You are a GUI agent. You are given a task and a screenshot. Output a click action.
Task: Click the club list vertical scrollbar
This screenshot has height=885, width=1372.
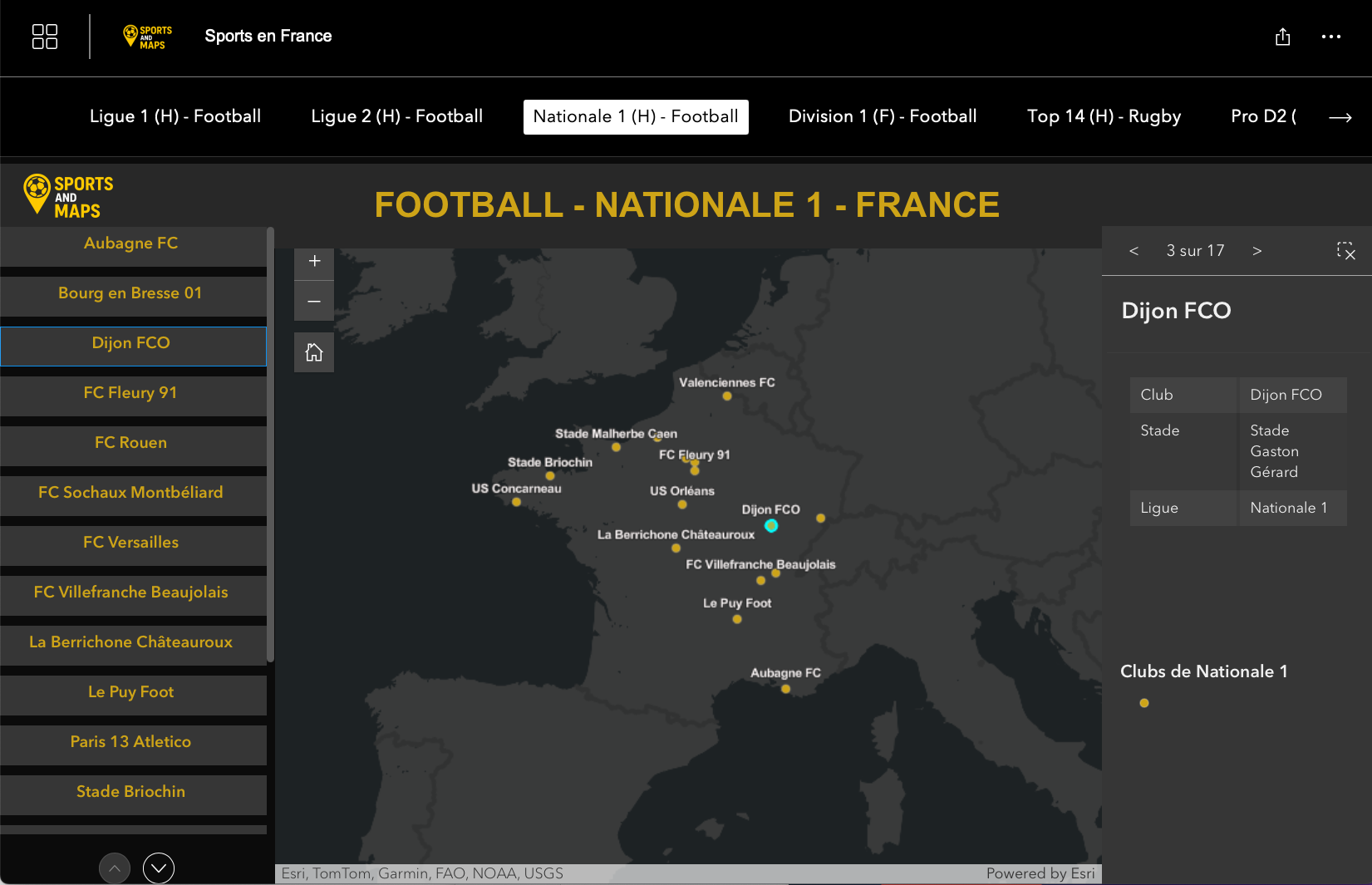[x=270, y=445]
